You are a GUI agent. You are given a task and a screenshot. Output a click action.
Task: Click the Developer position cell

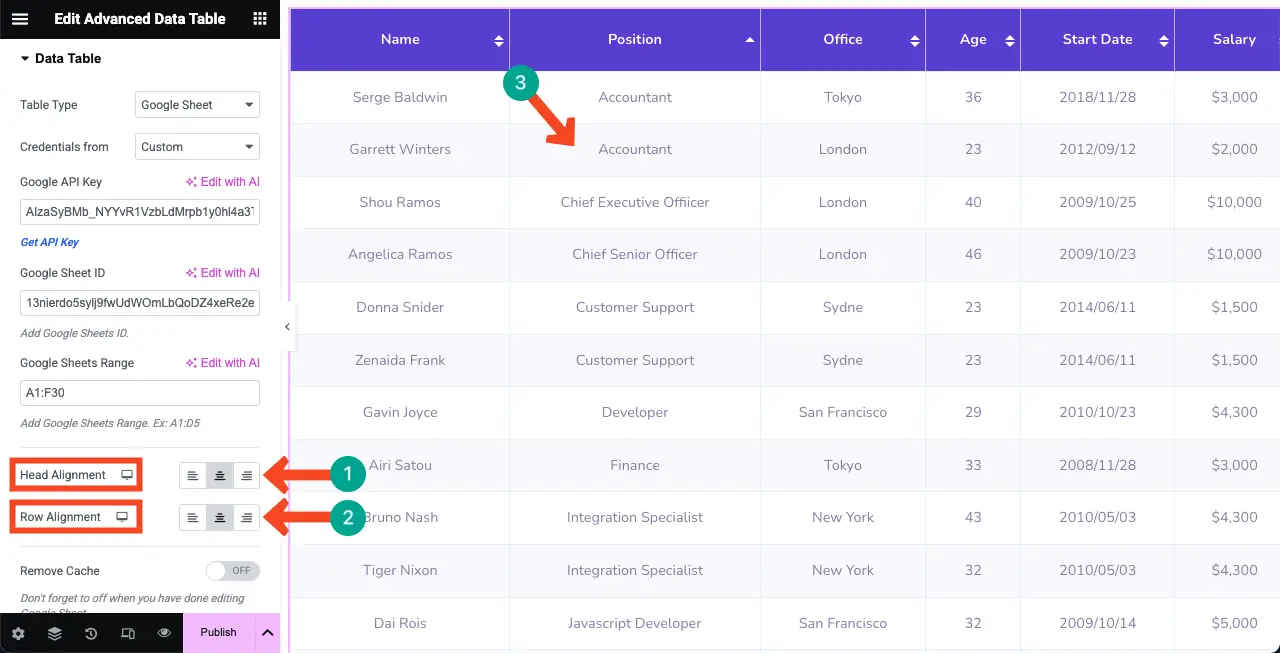[635, 412]
